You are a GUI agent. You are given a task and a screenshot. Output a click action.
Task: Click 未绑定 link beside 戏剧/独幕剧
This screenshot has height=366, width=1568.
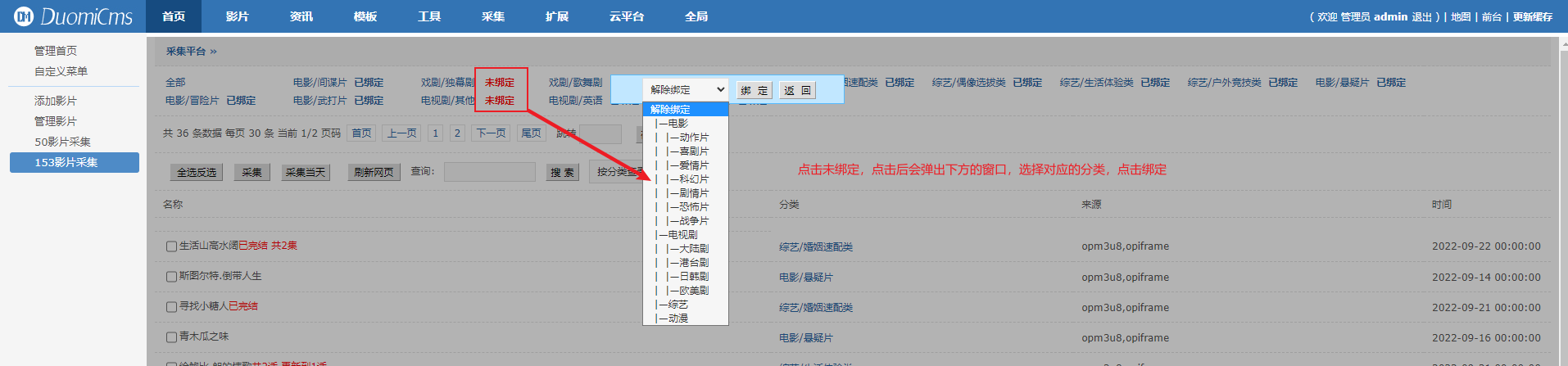tap(499, 83)
